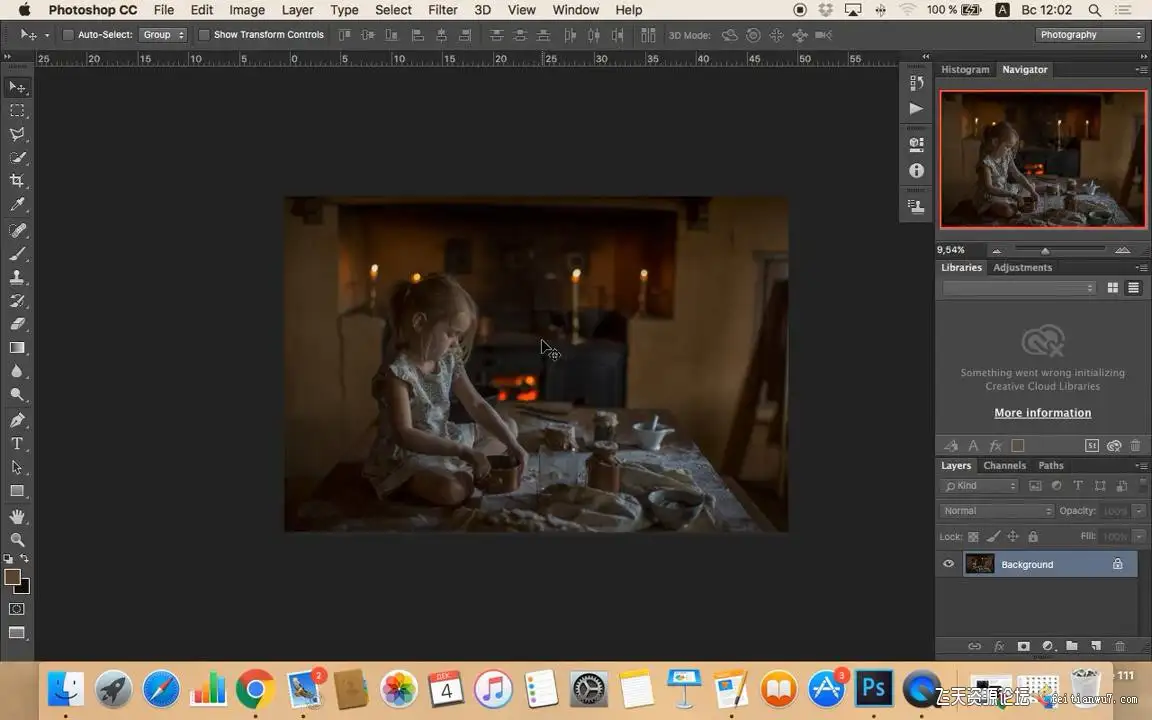Select the Horizontal Type tool
This screenshot has height=720, width=1152.
click(x=17, y=444)
